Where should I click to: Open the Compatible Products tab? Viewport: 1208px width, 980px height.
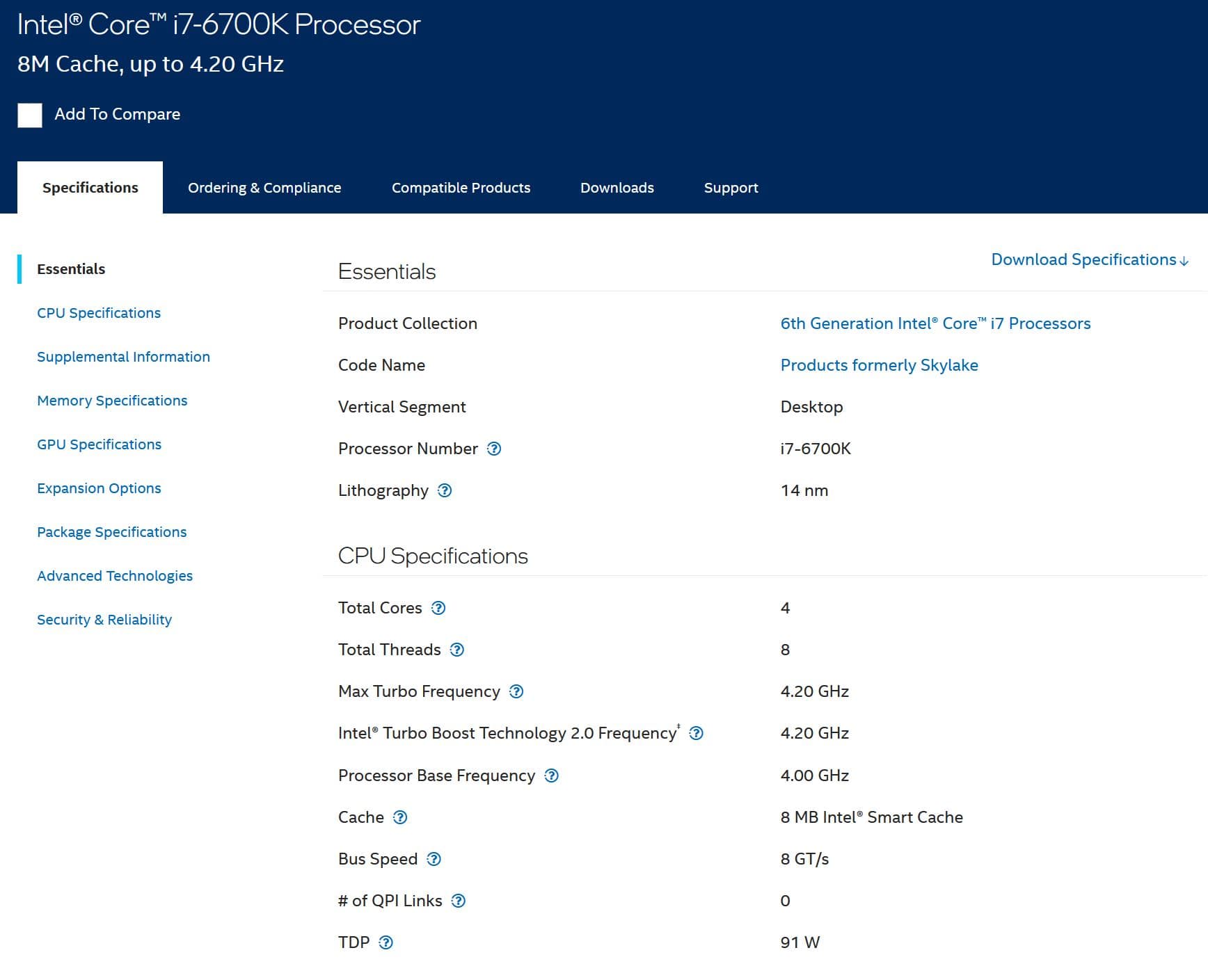coord(461,188)
